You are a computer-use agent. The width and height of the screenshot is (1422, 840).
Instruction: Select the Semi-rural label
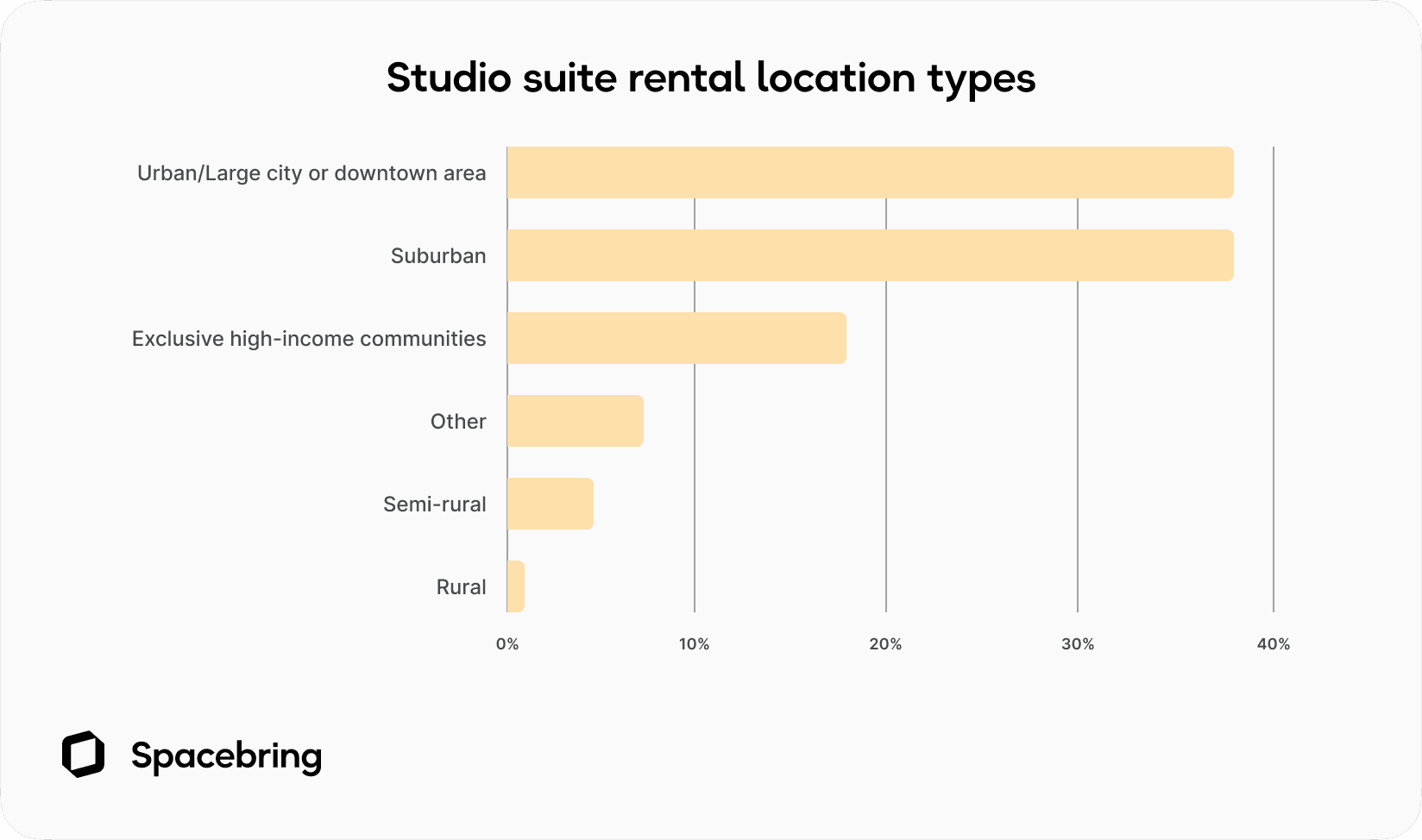tap(435, 504)
